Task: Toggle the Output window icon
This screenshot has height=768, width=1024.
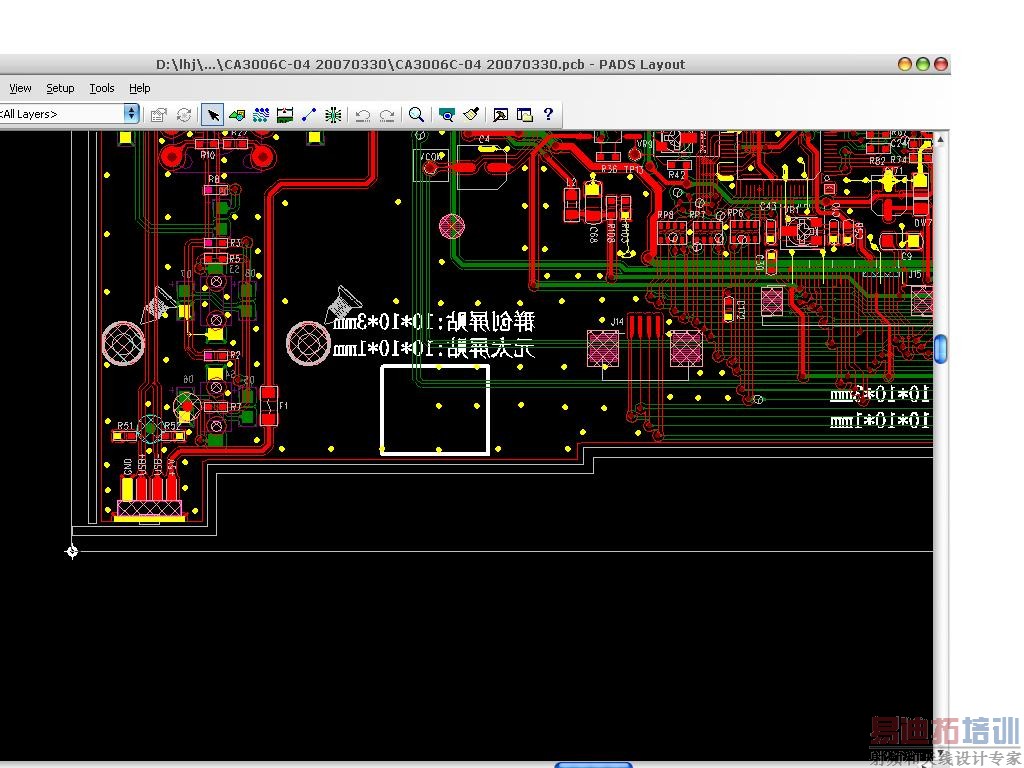Action: (500, 115)
